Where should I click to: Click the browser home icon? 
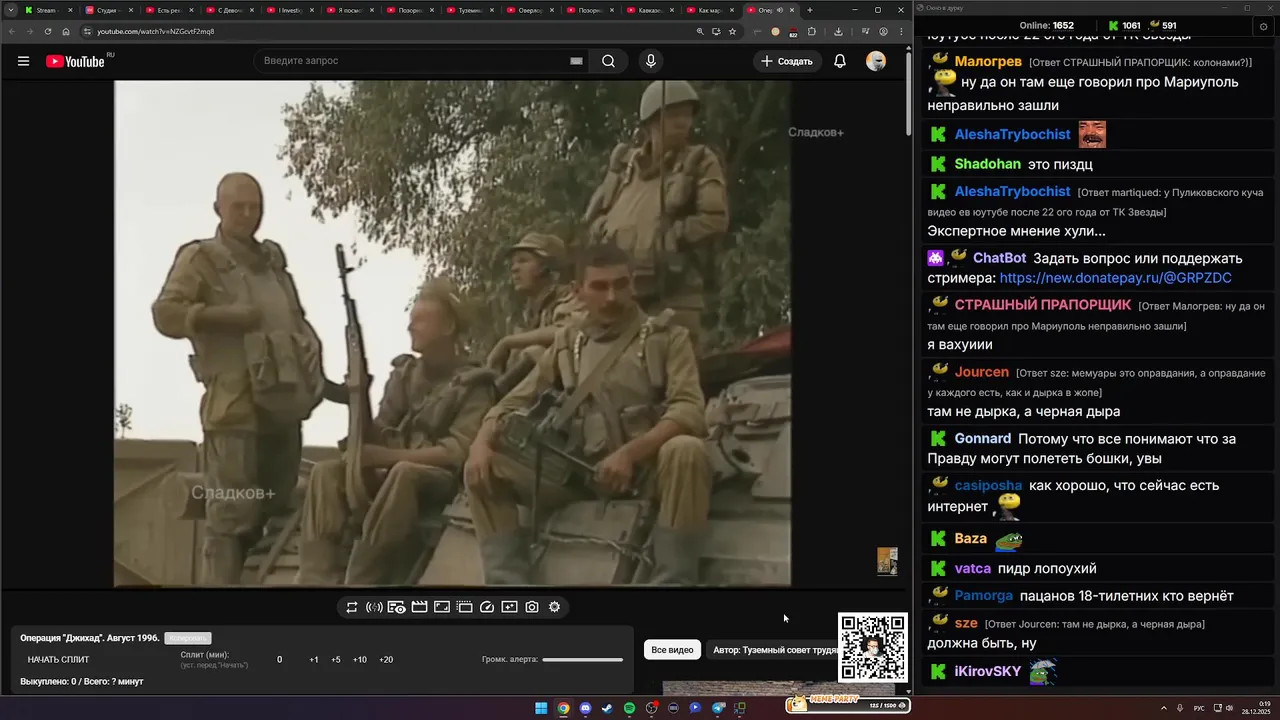point(66,31)
